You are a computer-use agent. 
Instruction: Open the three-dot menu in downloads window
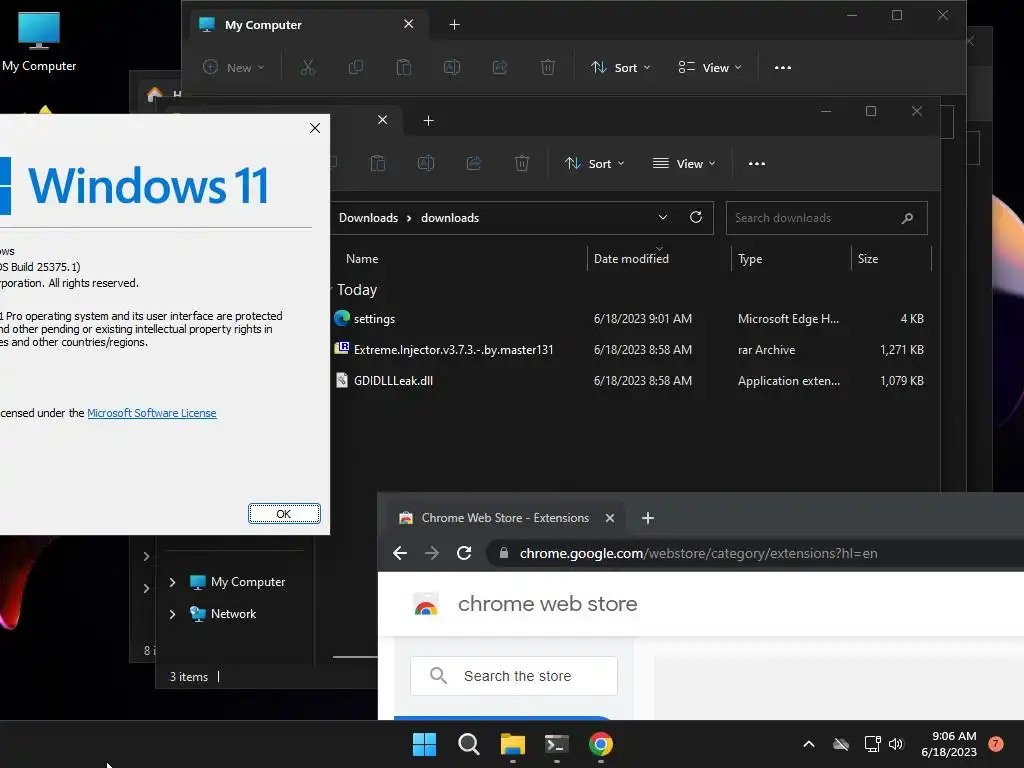756,163
